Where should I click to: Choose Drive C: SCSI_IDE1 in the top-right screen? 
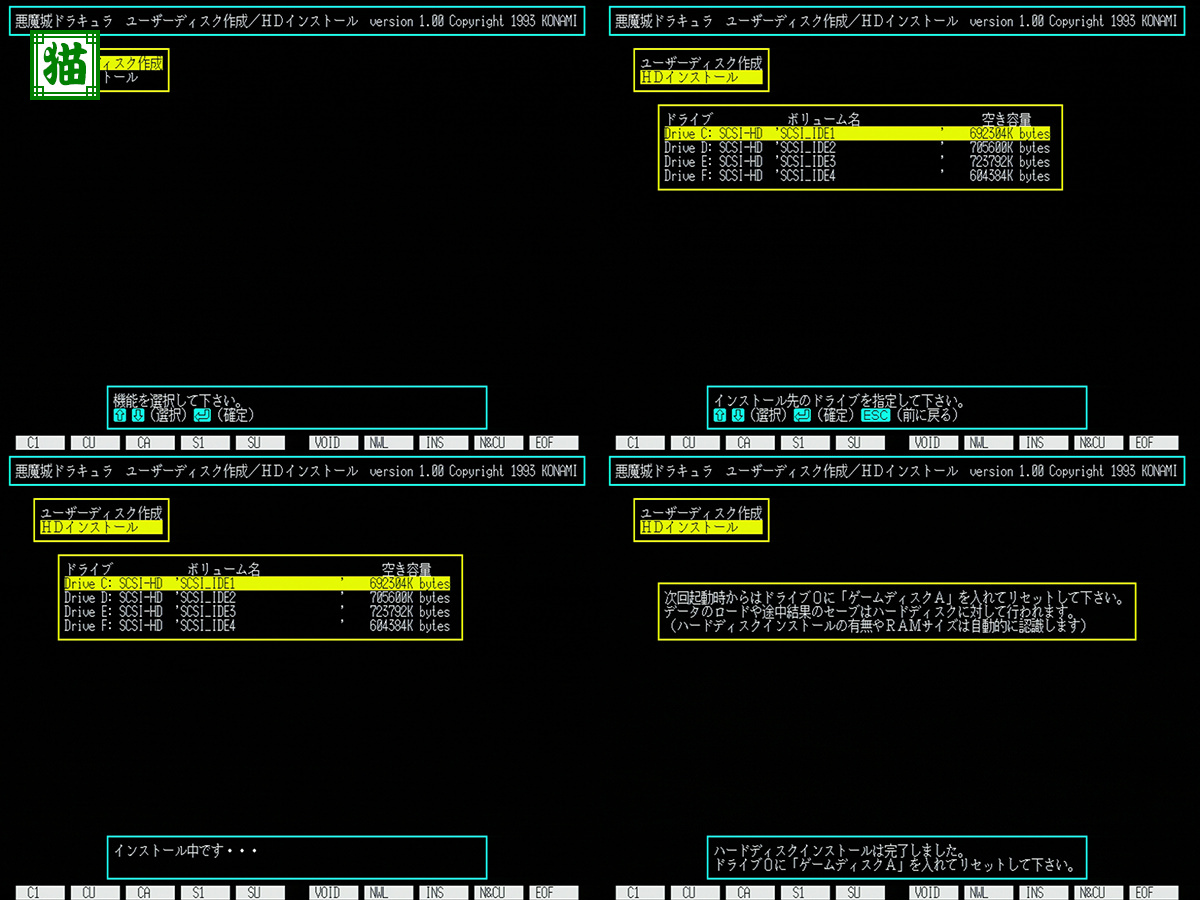click(x=857, y=133)
